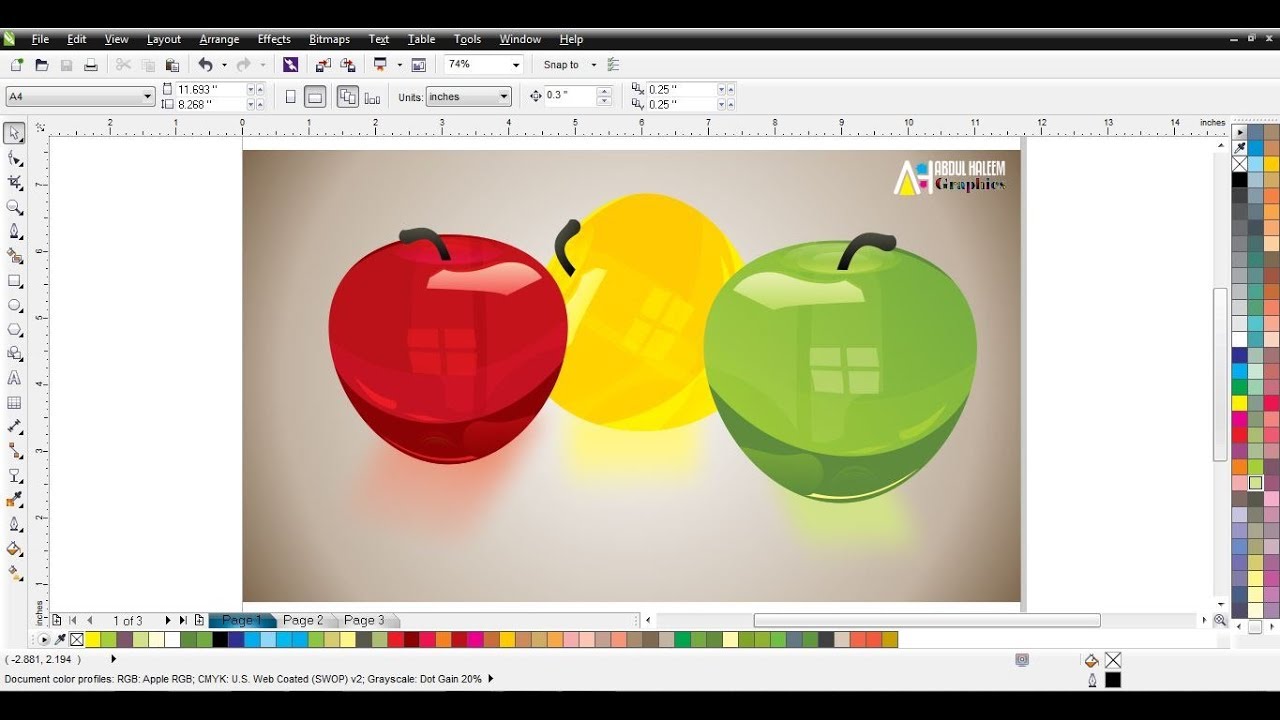Select the Rectangle tool
The image size is (1280, 720).
[14, 281]
